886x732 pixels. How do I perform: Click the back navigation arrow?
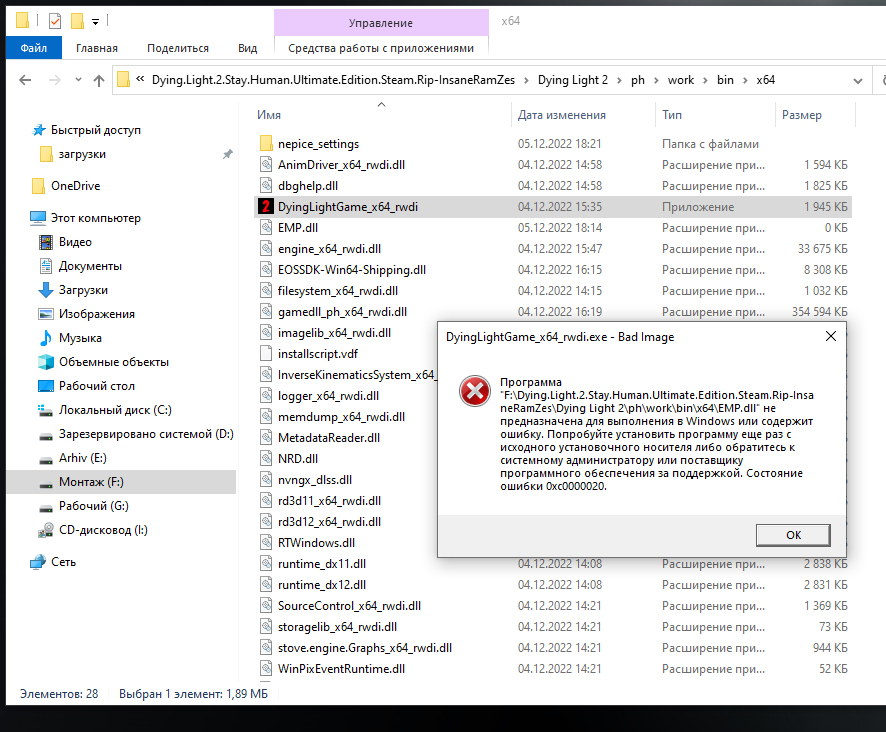(x=25, y=80)
